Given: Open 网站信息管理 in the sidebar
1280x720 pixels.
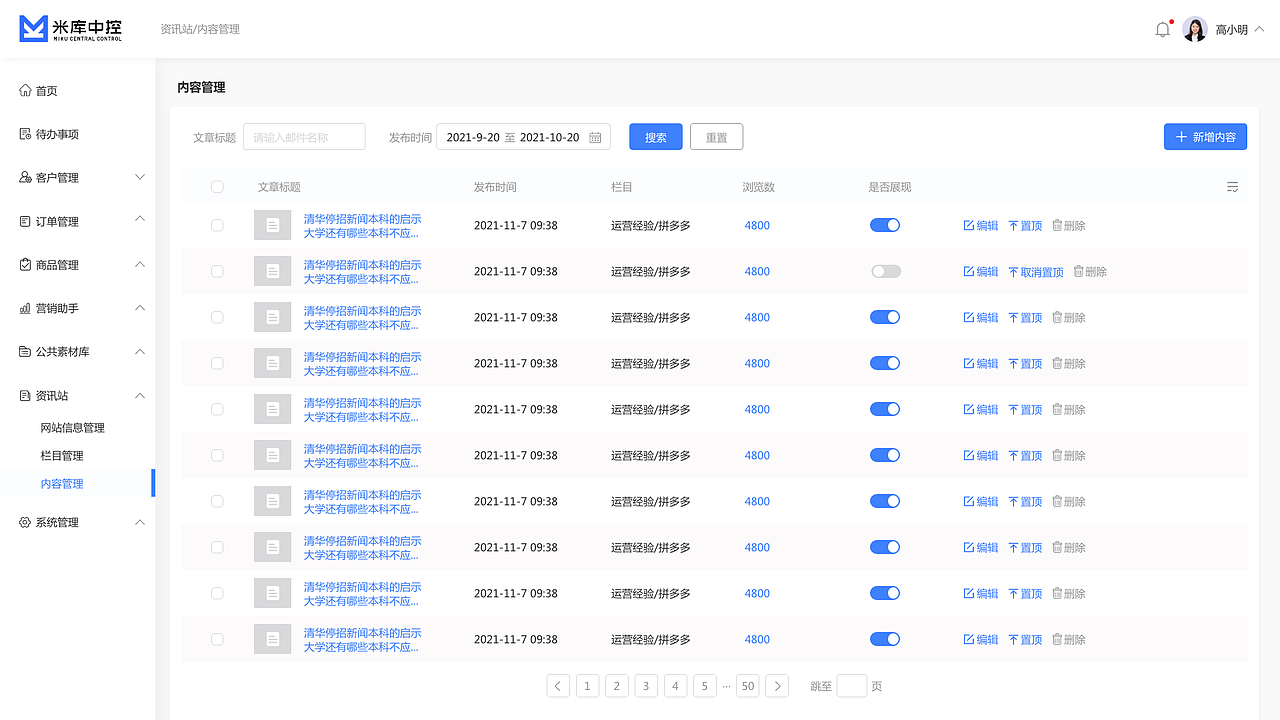Looking at the screenshot, I should coord(73,428).
